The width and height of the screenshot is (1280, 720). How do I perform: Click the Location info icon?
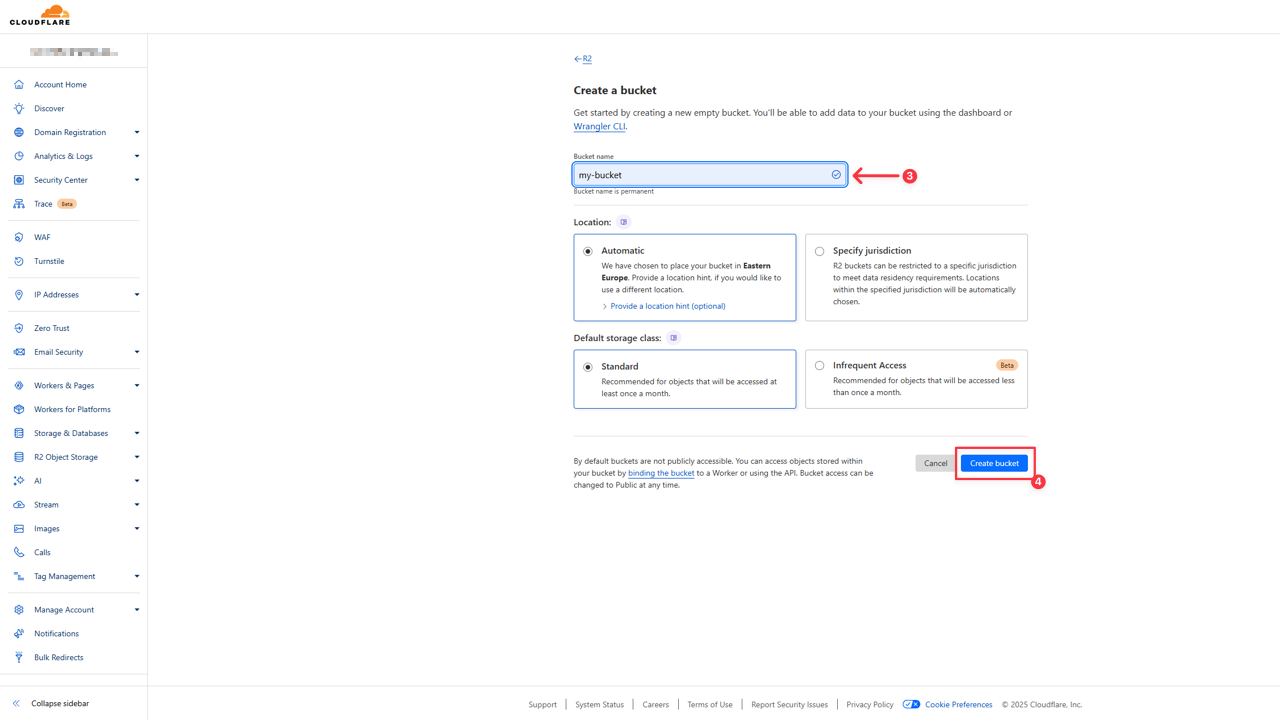[624, 222]
